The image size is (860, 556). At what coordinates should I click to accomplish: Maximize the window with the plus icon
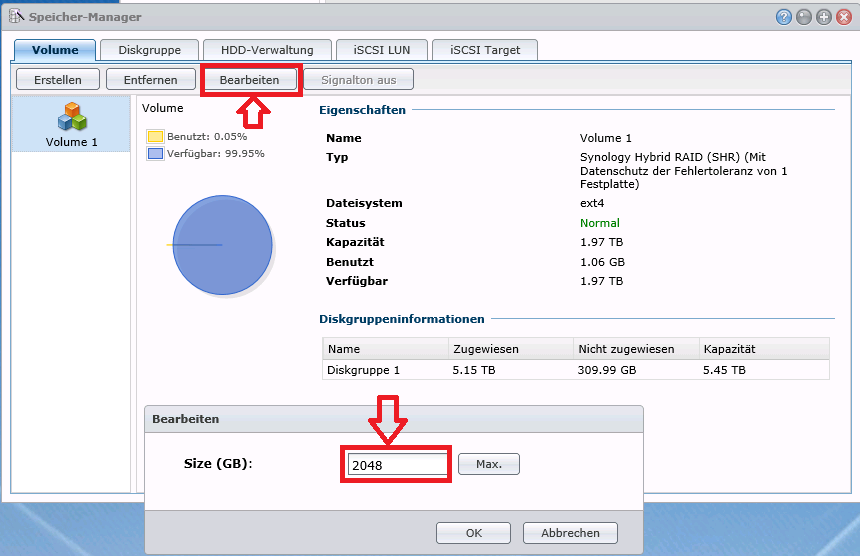(823, 17)
